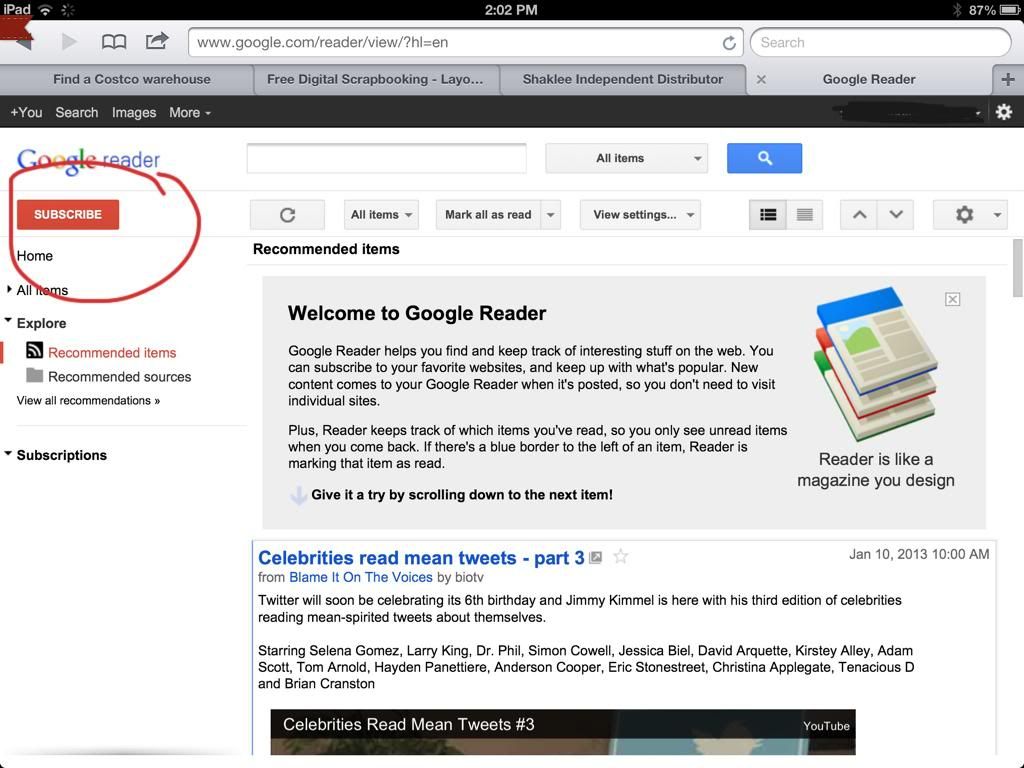Tap the Bluetooth icon in status bar

[957, 10]
